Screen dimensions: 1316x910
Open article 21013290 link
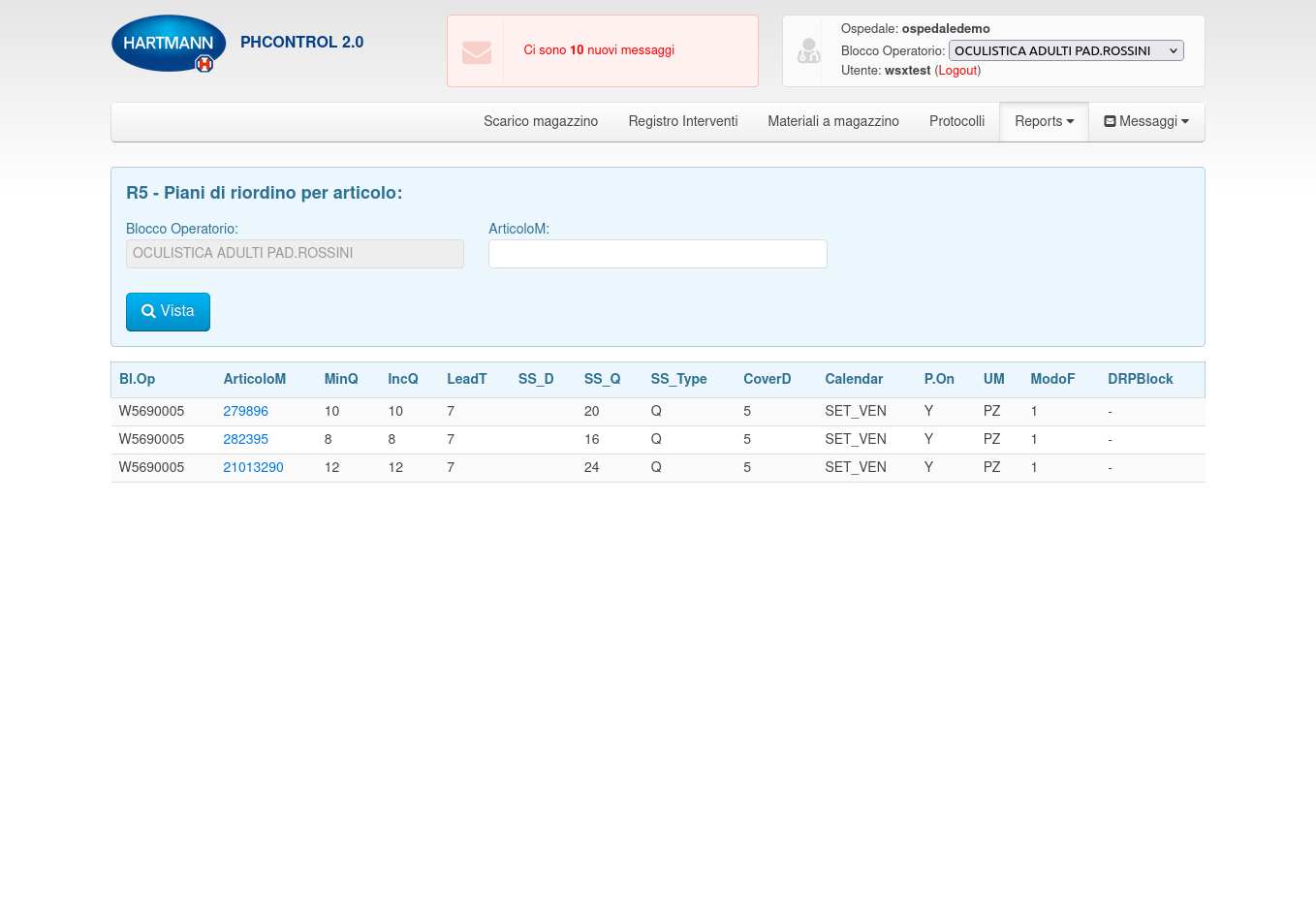253,468
